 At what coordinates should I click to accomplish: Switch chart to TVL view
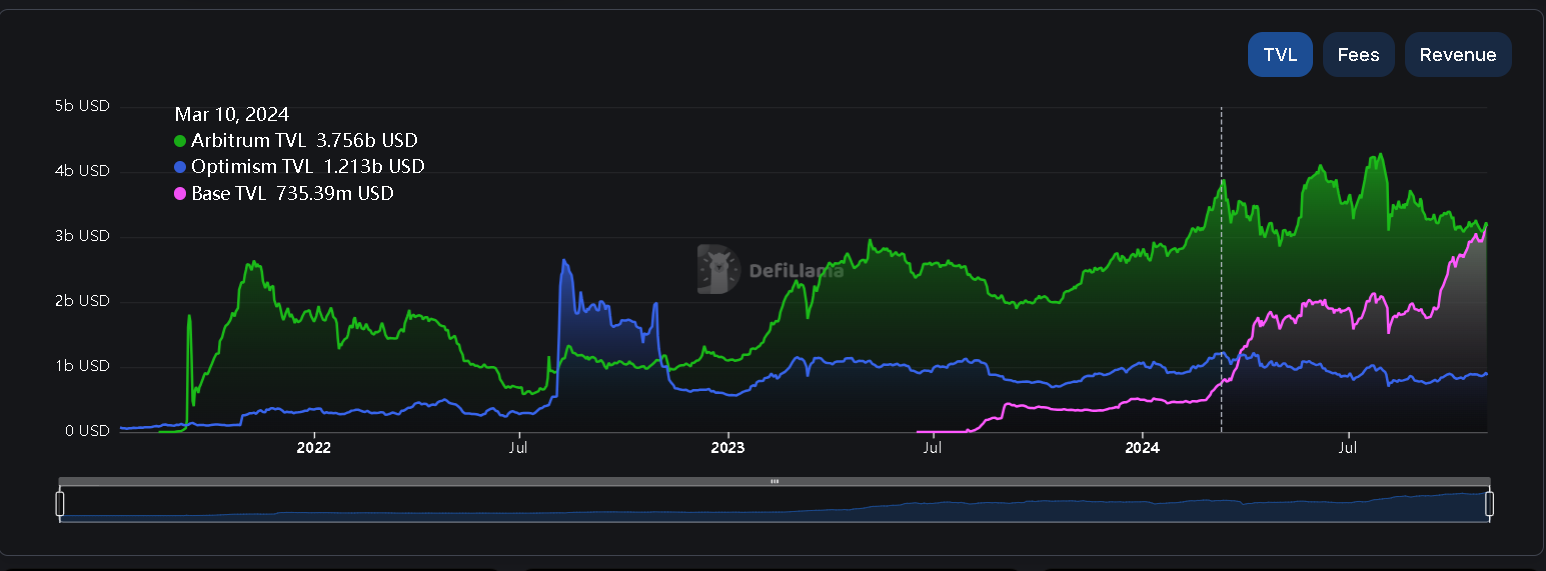(x=1280, y=55)
